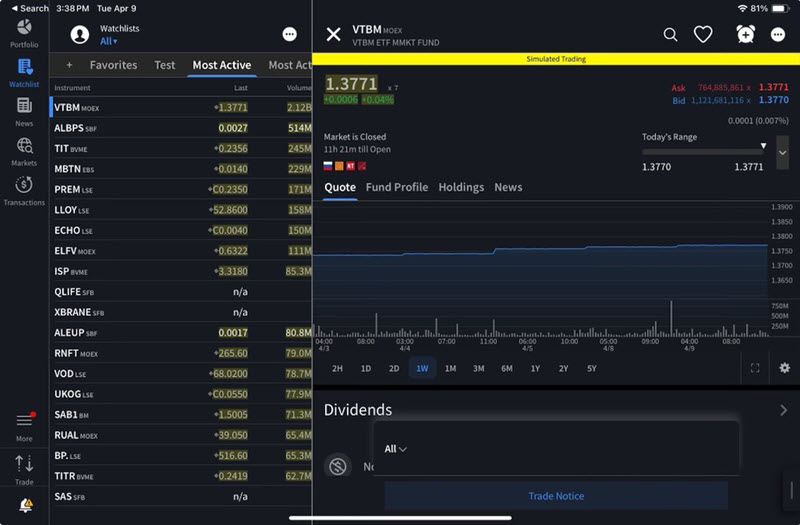Tap the Bid price 1.3770
The height and width of the screenshot is (525, 800).
pyautogui.click(x=773, y=100)
